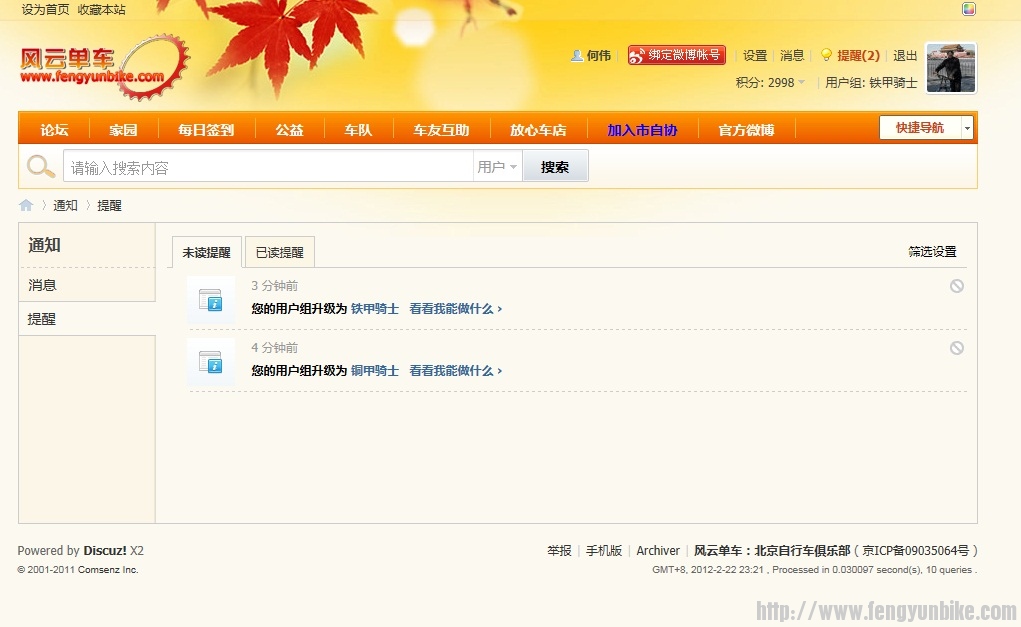The width and height of the screenshot is (1021, 627).
Task: Click the magnifier search icon
Action: click(40, 167)
